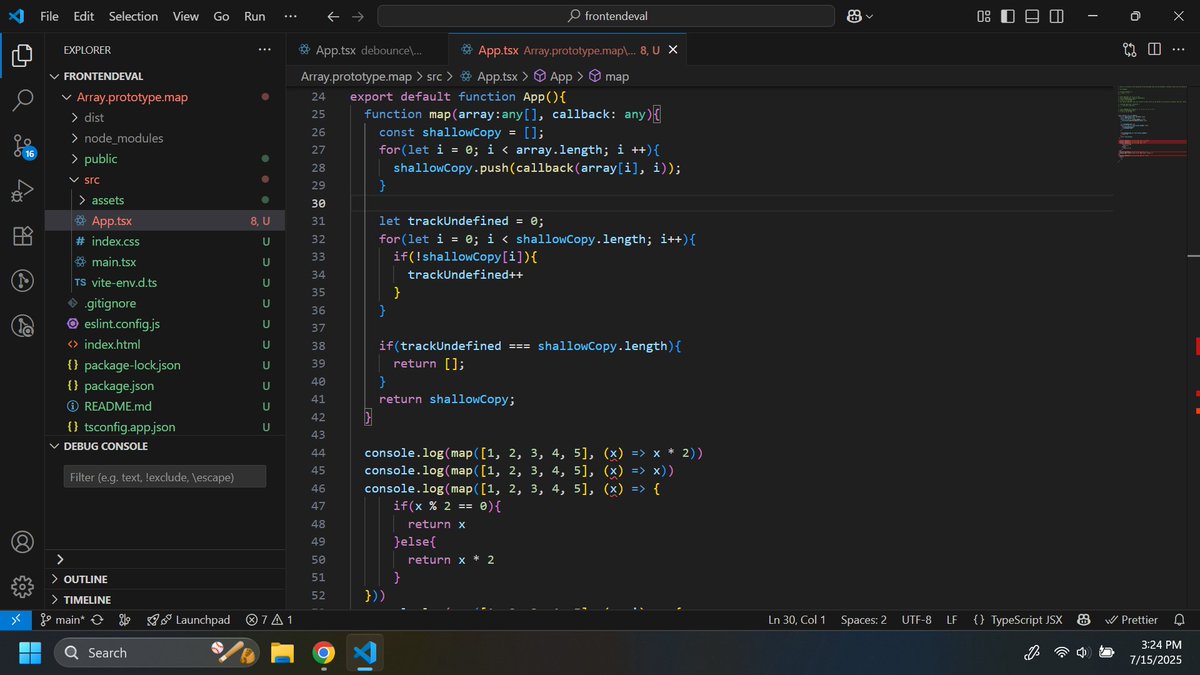Open the Extensions view

(x=22, y=236)
